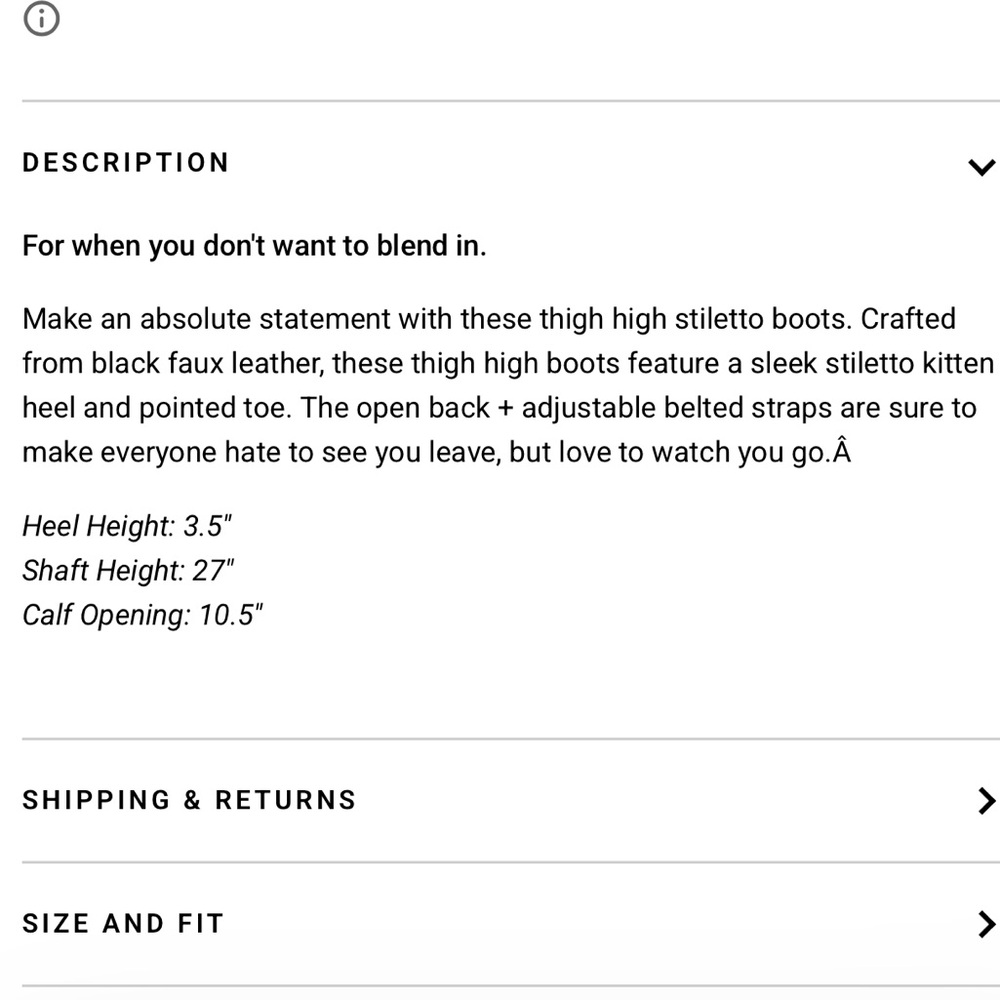Click the Calf Opening label

pyautogui.click(x=107, y=615)
